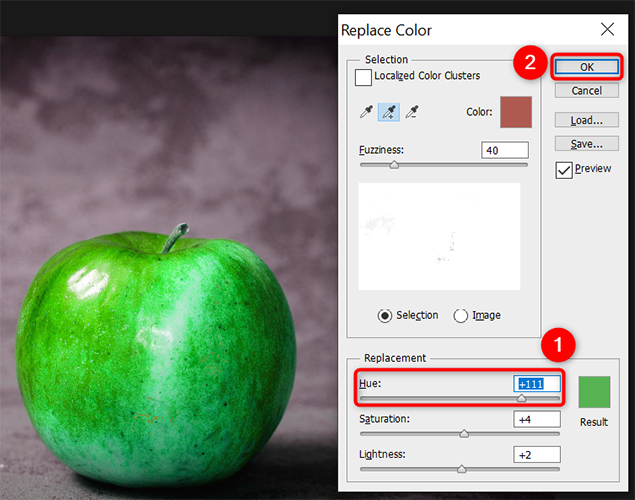Screen dimensions: 635x500
Task: Close the Replace Color dialog
Action: coord(607,29)
